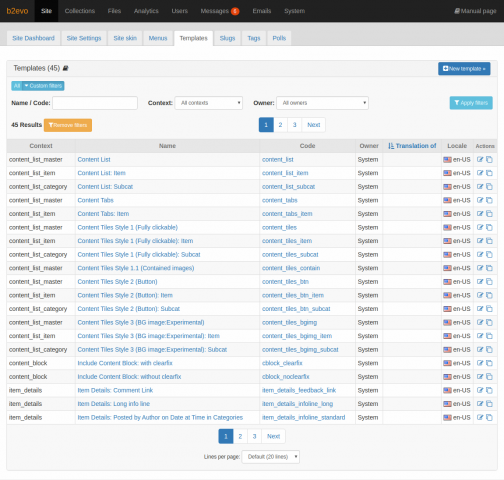Viewport: 504px width, 480px height.
Task: Duplicate the item_details_infoline_long template
Action: point(489,404)
